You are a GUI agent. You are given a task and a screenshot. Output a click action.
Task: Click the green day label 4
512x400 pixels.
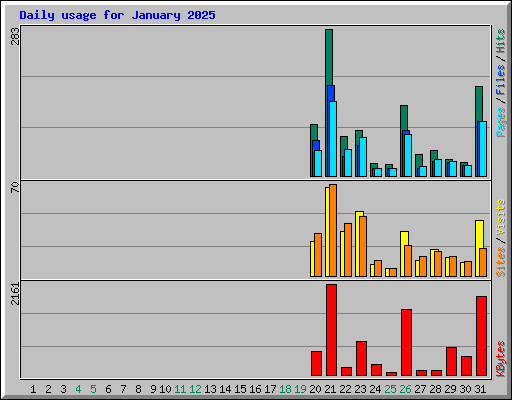click(x=78, y=389)
